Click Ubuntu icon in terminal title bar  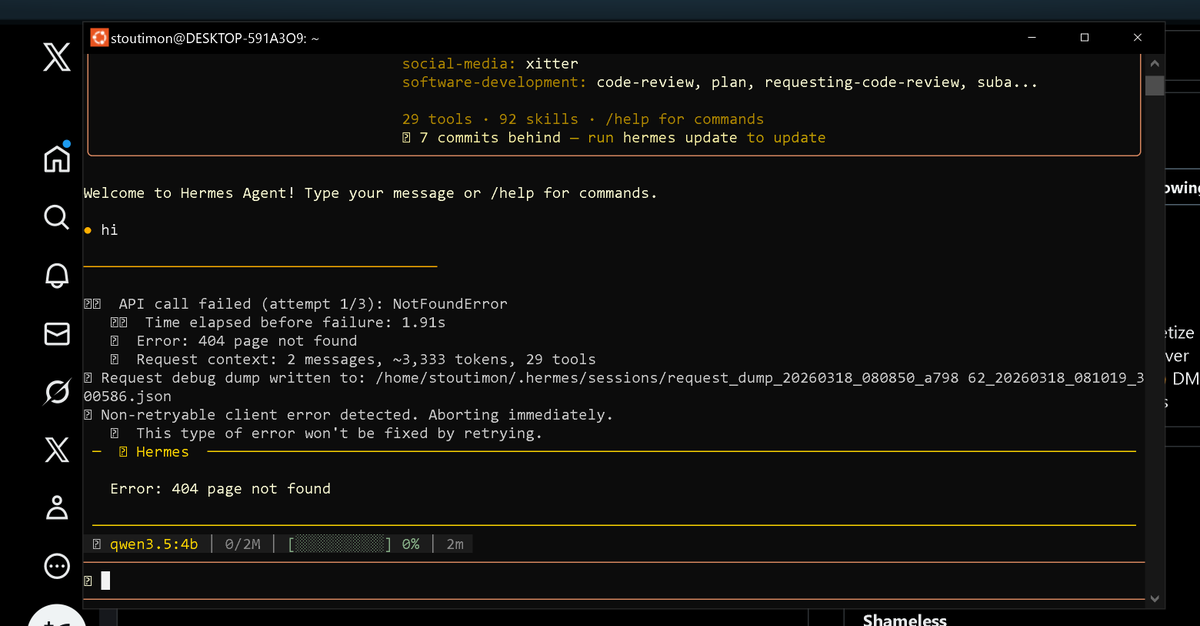click(99, 37)
